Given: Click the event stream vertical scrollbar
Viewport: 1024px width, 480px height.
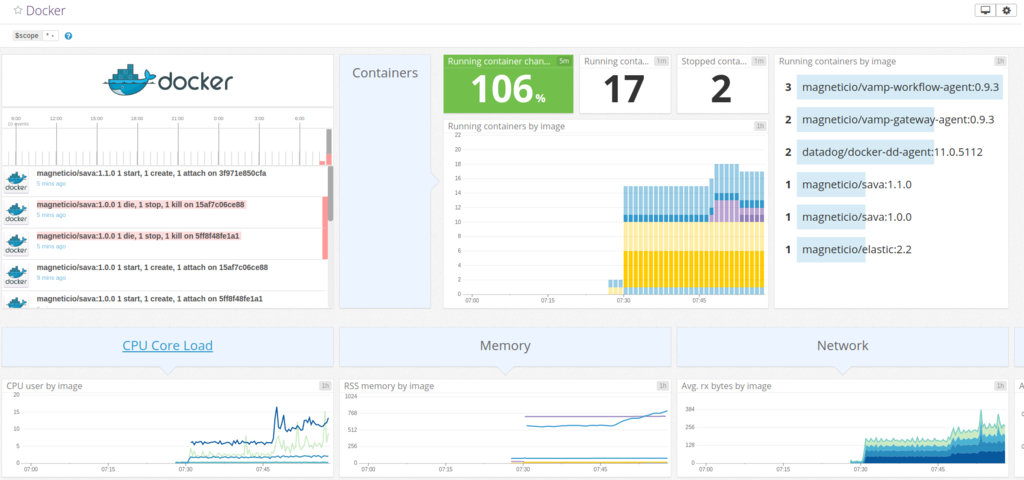Looking at the screenshot, I should click(330, 193).
